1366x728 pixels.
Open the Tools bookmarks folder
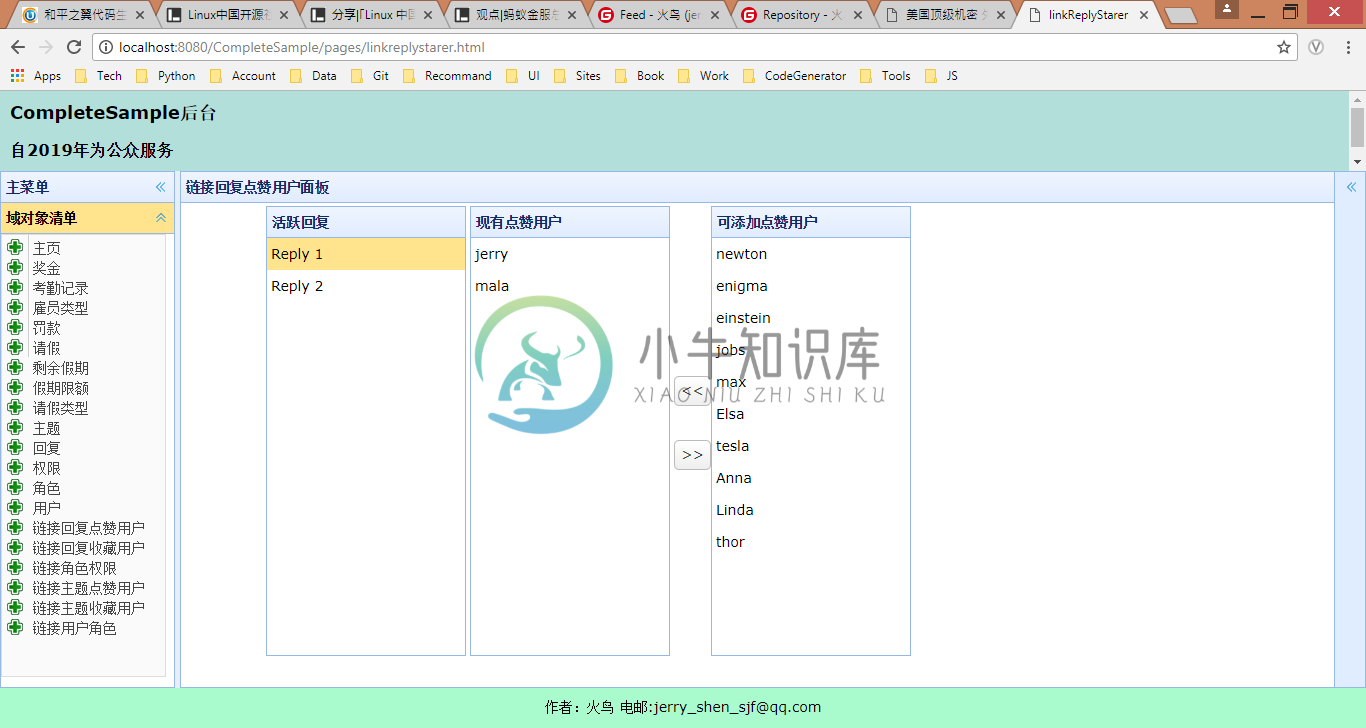pyautogui.click(x=886, y=76)
